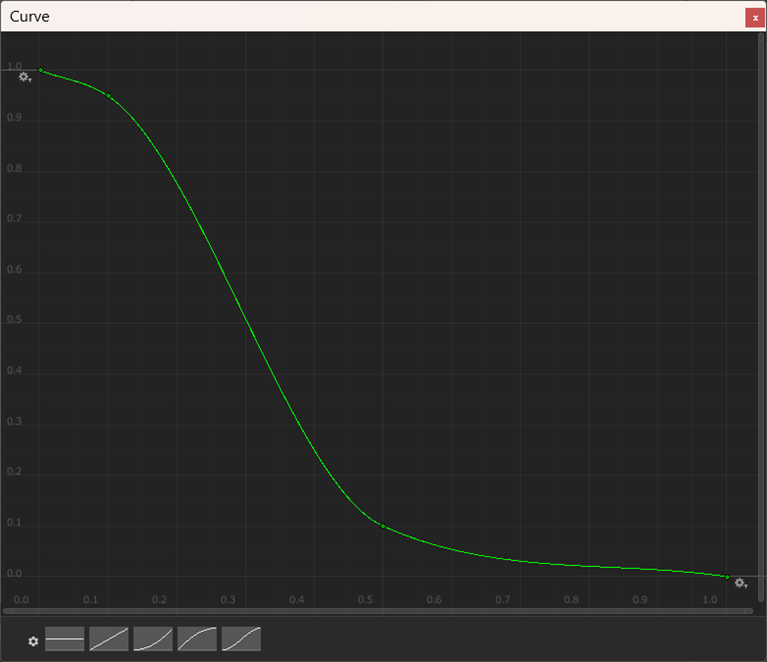Click the horizontal scrollbar below the graph

tap(378, 609)
